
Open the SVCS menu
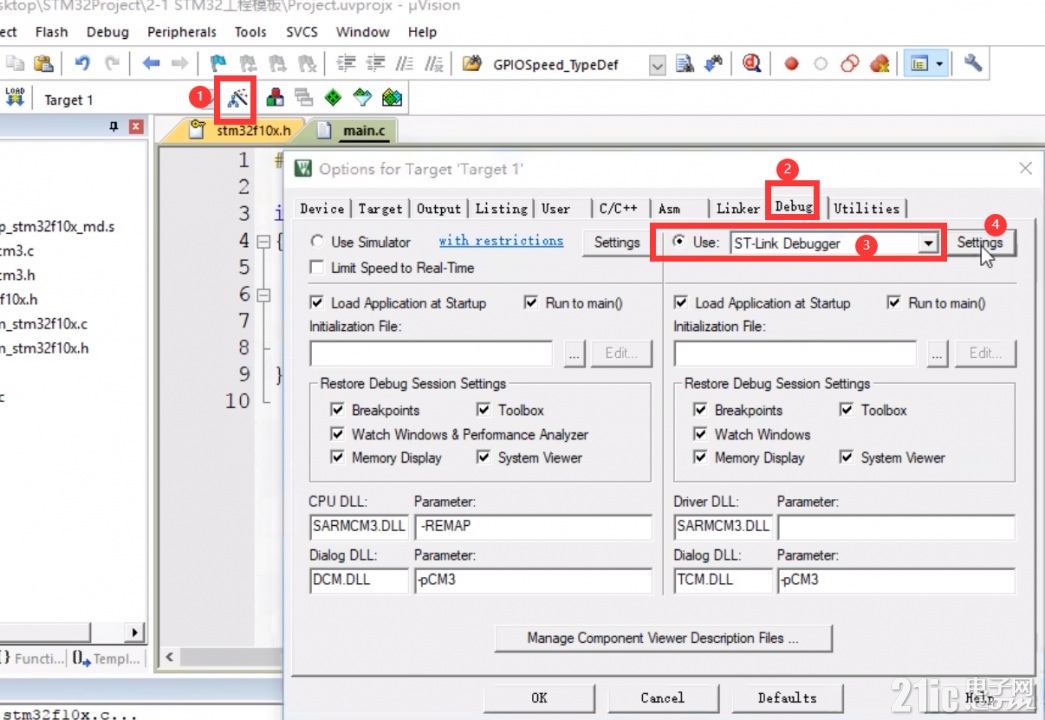tap(301, 32)
